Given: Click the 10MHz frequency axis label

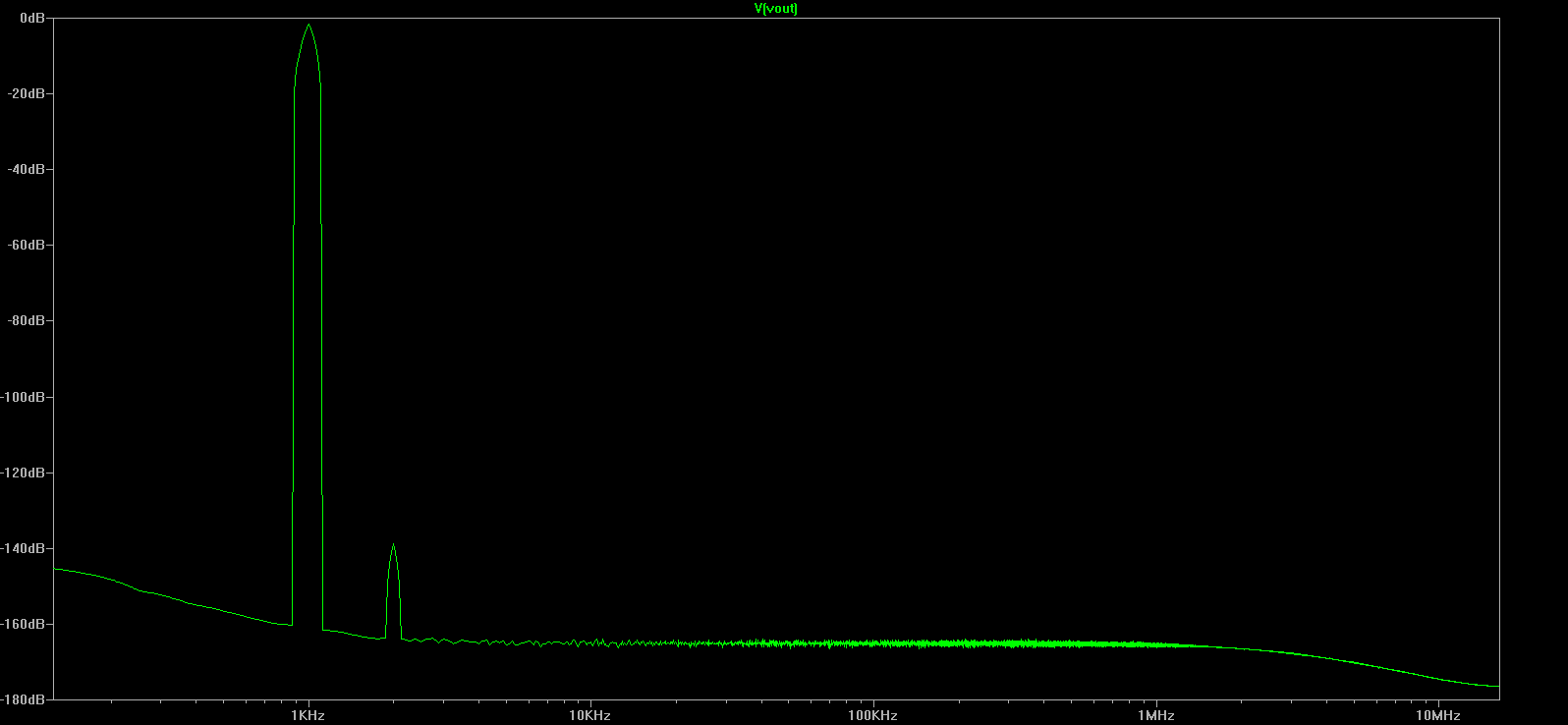Looking at the screenshot, I should click(1438, 715).
